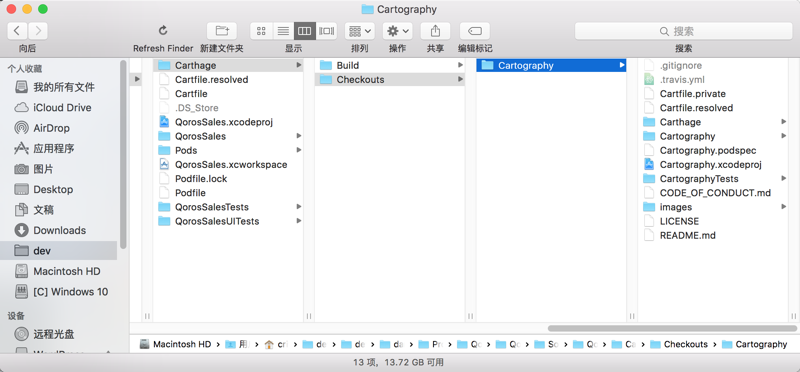The image size is (800, 372).
Task: Create a new folder via 新建文件夹 icon
Action: click(x=222, y=31)
